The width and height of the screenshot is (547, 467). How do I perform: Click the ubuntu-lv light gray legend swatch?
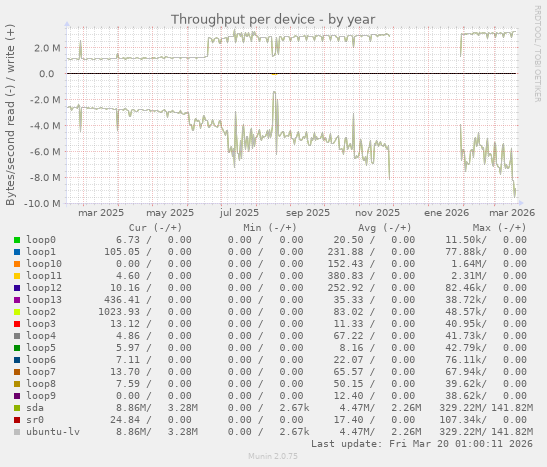click(x=17, y=432)
